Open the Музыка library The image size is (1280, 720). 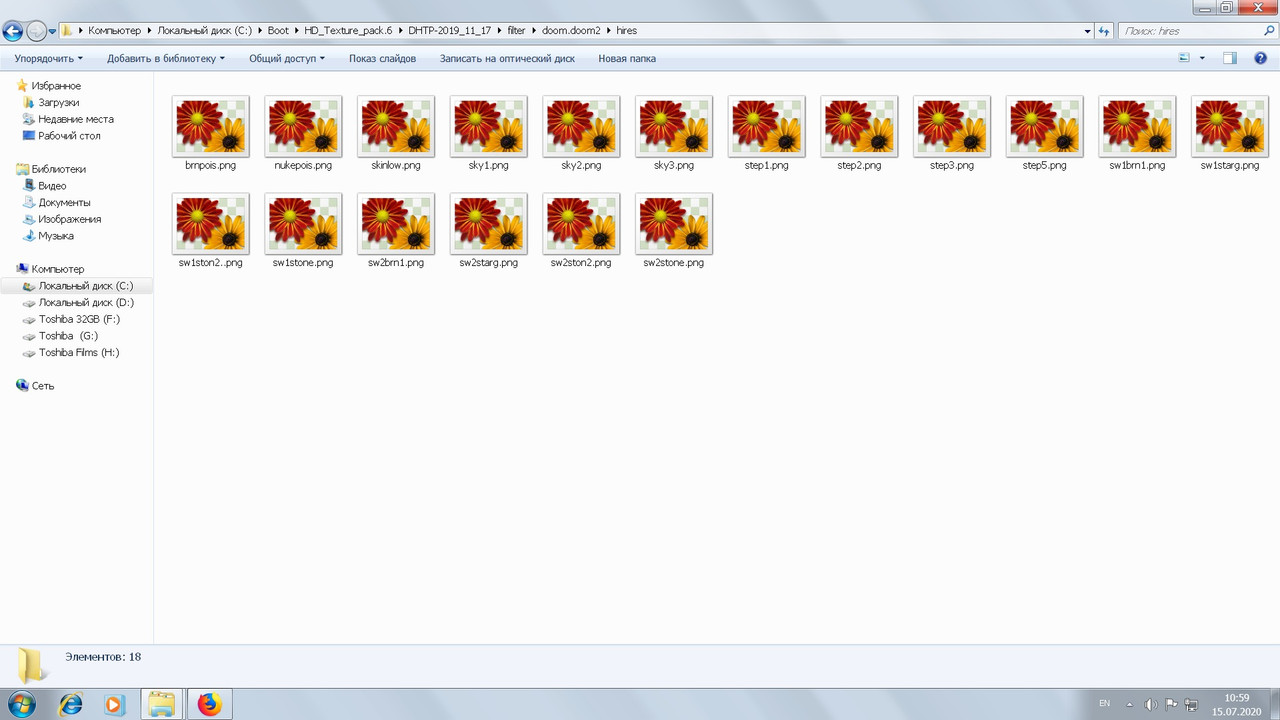(x=56, y=236)
